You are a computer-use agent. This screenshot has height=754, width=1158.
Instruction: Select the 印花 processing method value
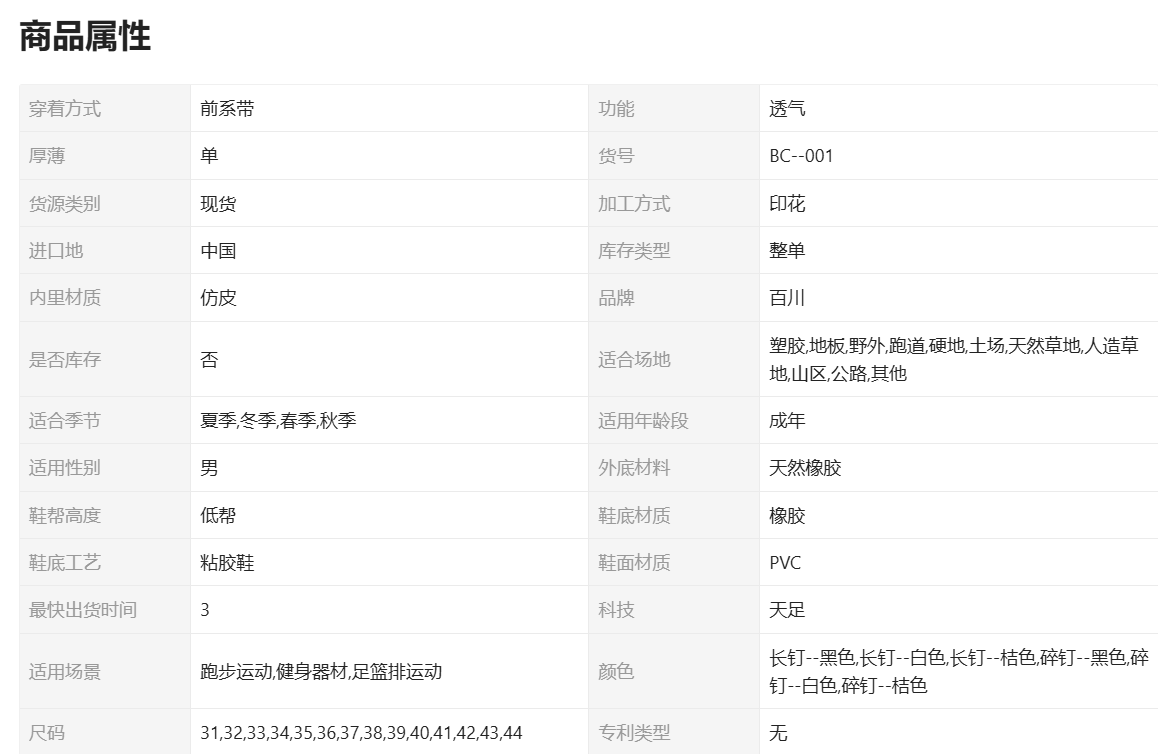pos(787,204)
